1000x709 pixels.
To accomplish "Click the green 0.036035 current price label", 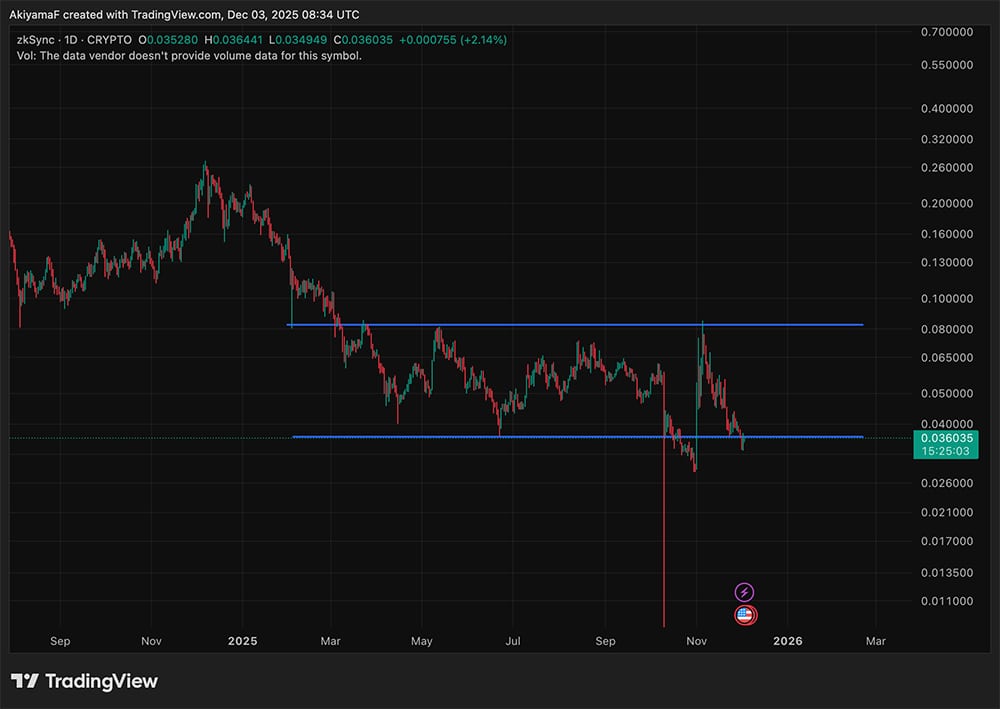I will (x=945, y=437).
